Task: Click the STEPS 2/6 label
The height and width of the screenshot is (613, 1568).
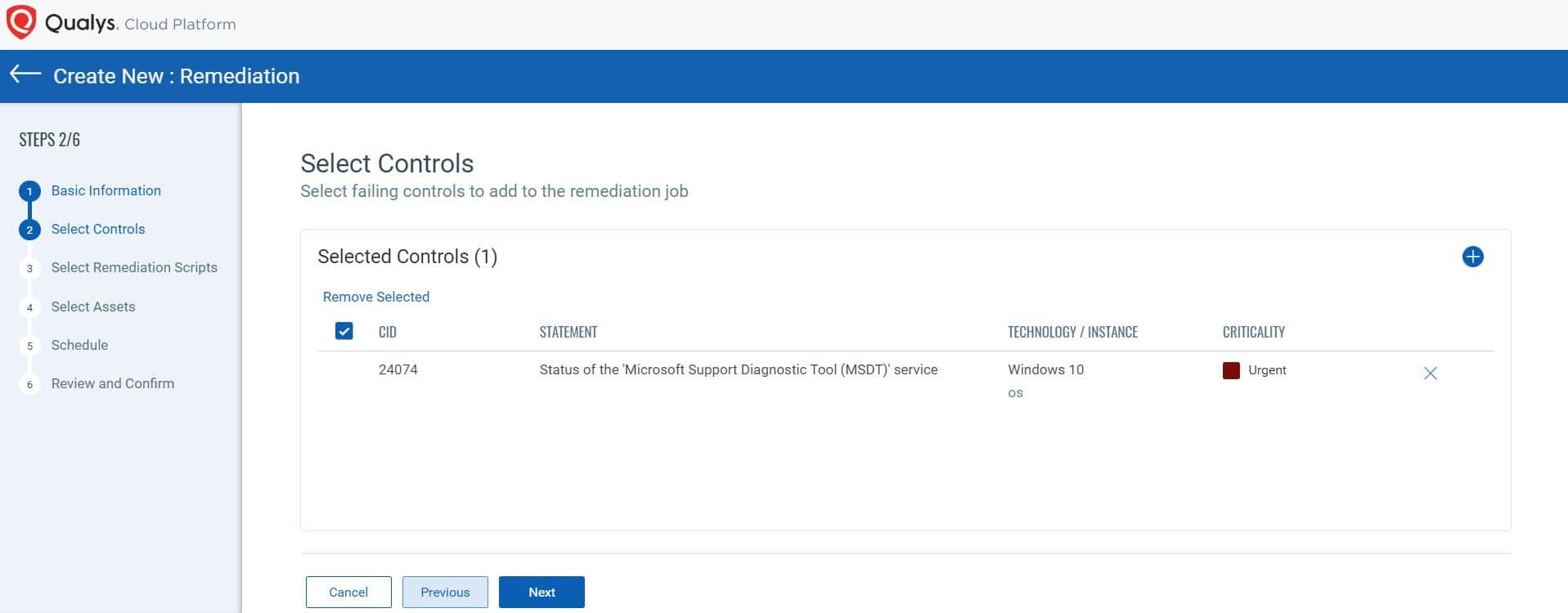Action: pos(50,140)
